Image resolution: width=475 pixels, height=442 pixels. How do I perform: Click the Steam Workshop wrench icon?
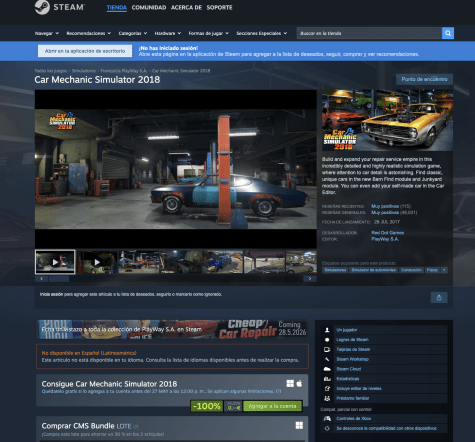[x=327, y=359]
